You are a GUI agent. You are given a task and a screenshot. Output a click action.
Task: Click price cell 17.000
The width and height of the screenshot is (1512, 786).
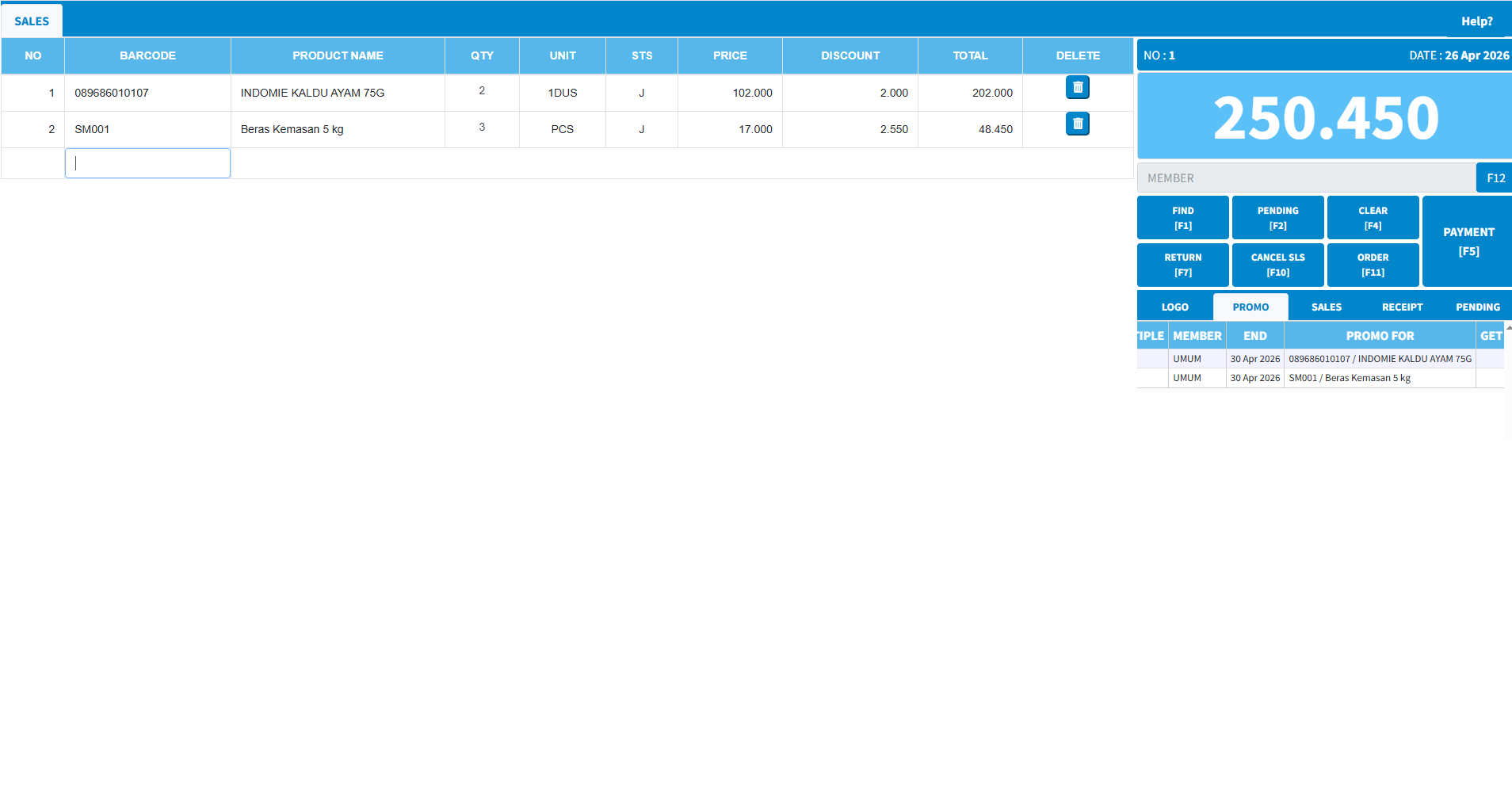pyautogui.click(x=730, y=129)
